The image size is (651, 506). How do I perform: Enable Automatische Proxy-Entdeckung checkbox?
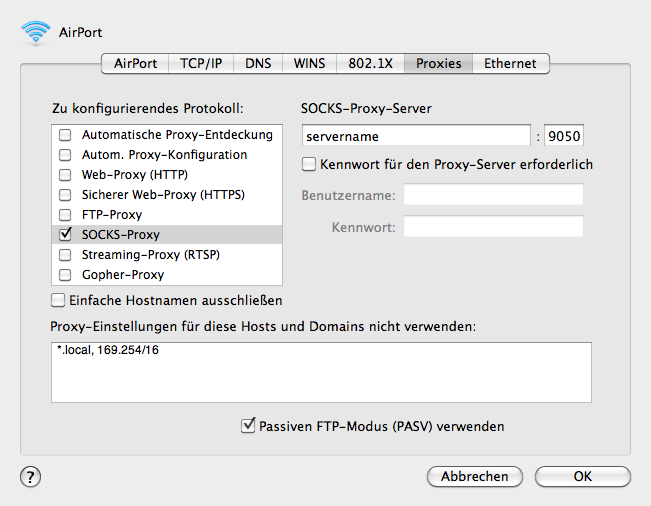pyautogui.click(x=65, y=135)
